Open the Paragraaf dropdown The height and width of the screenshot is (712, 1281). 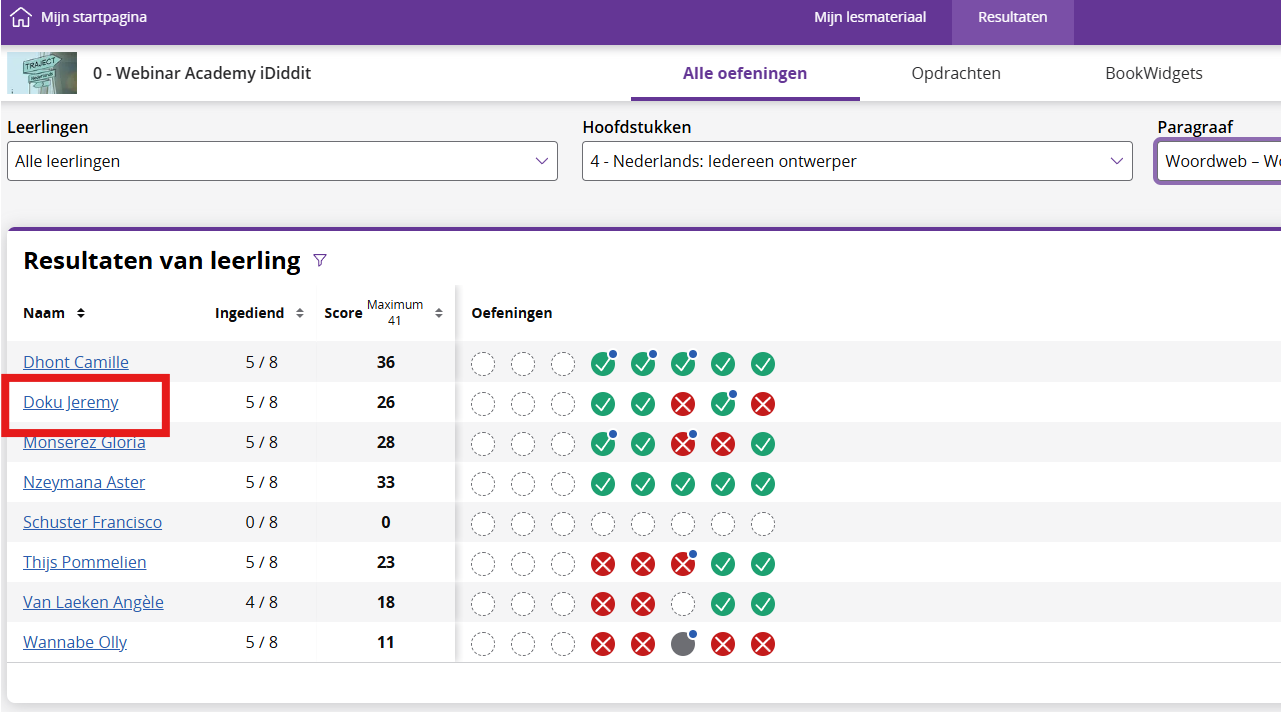(1218, 161)
